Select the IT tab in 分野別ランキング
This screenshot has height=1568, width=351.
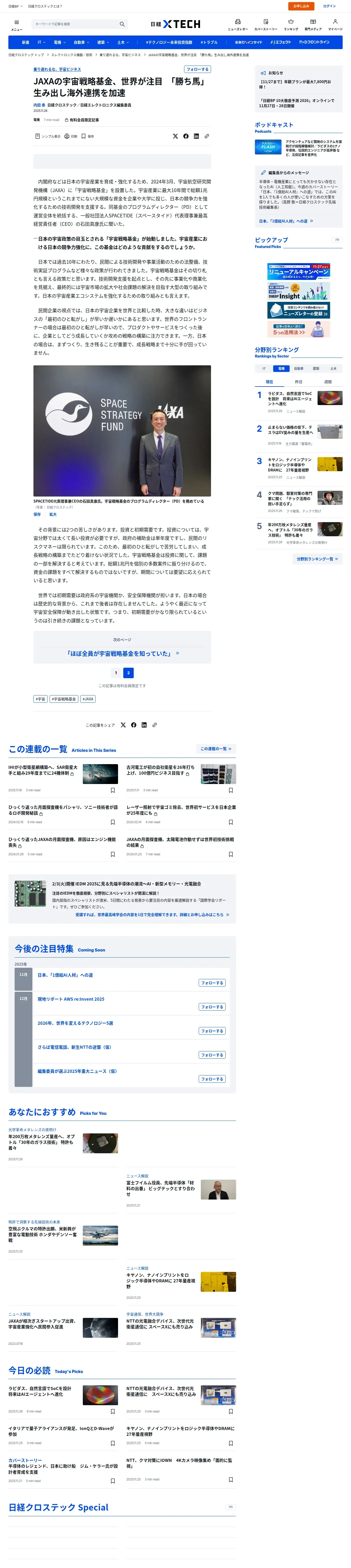[264, 368]
